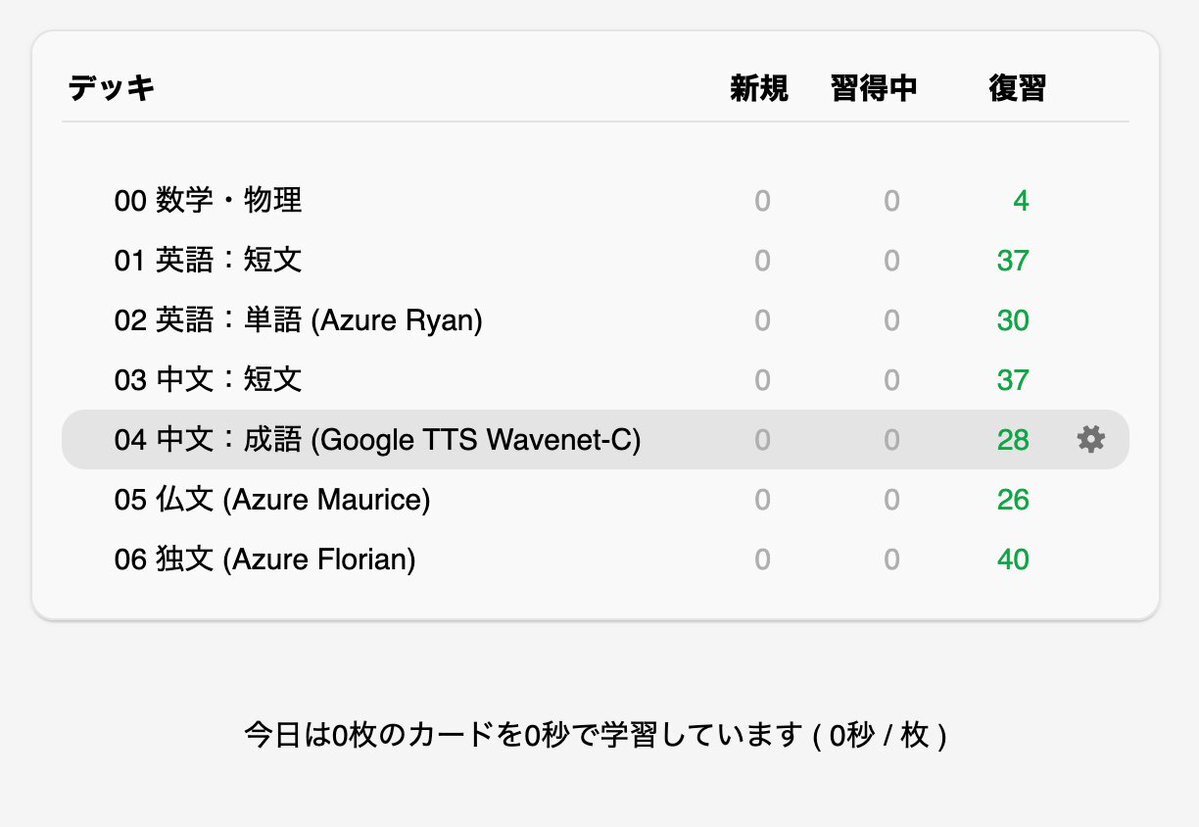Click today's study statistics text
Viewport: 1199px width, 827px height.
596,735
